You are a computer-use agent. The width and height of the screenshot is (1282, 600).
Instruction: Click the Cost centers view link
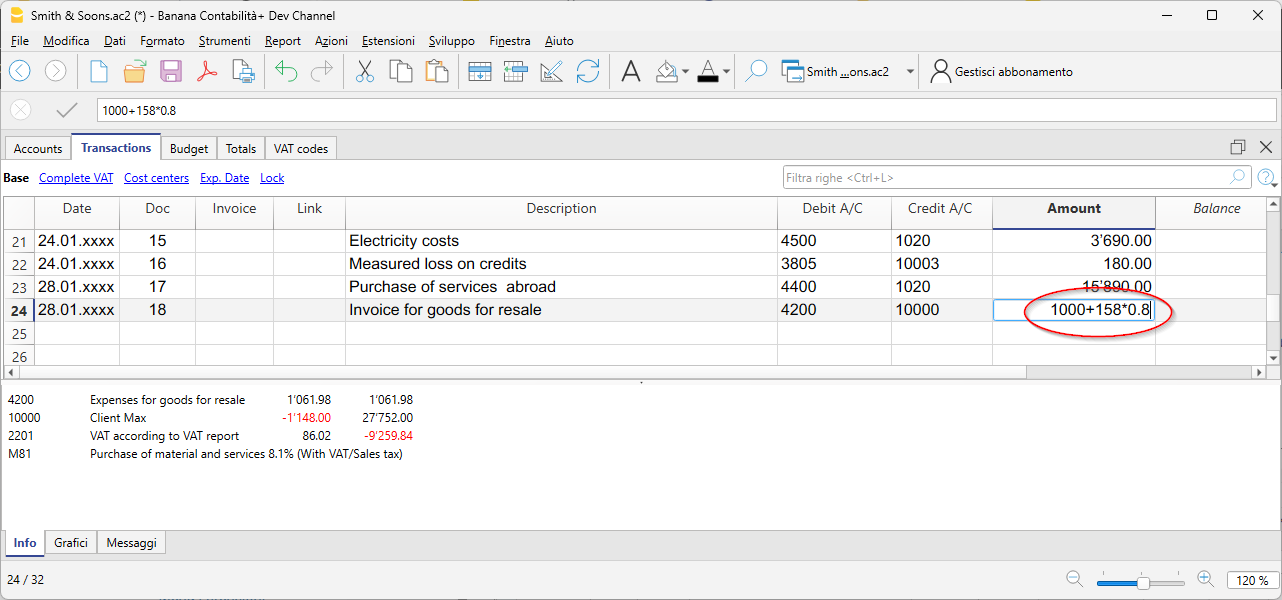(x=156, y=178)
